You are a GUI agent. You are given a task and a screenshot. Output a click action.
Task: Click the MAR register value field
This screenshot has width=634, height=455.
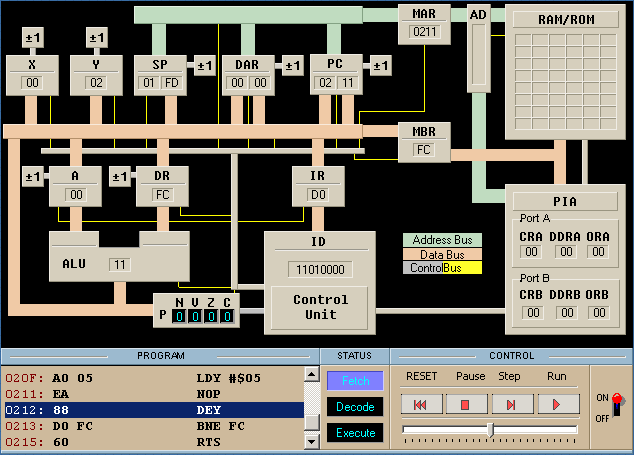424,33
